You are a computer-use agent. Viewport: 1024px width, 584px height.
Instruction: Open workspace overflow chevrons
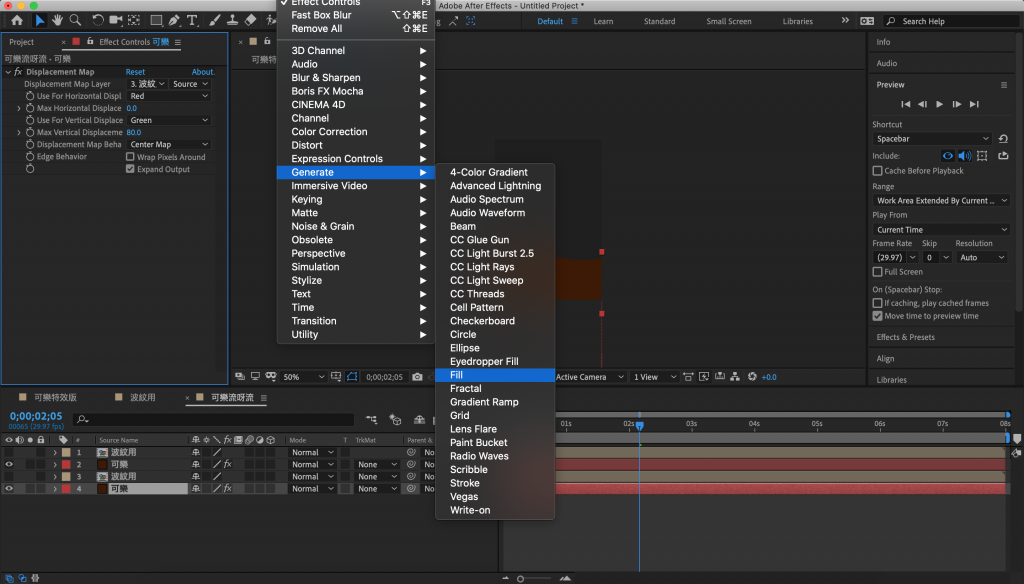point(845,20)
